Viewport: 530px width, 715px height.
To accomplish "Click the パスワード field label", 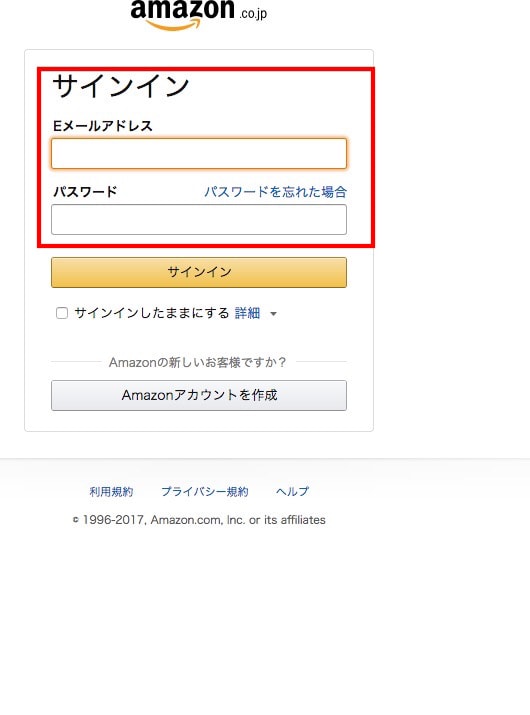I will [x=85, y=192].
